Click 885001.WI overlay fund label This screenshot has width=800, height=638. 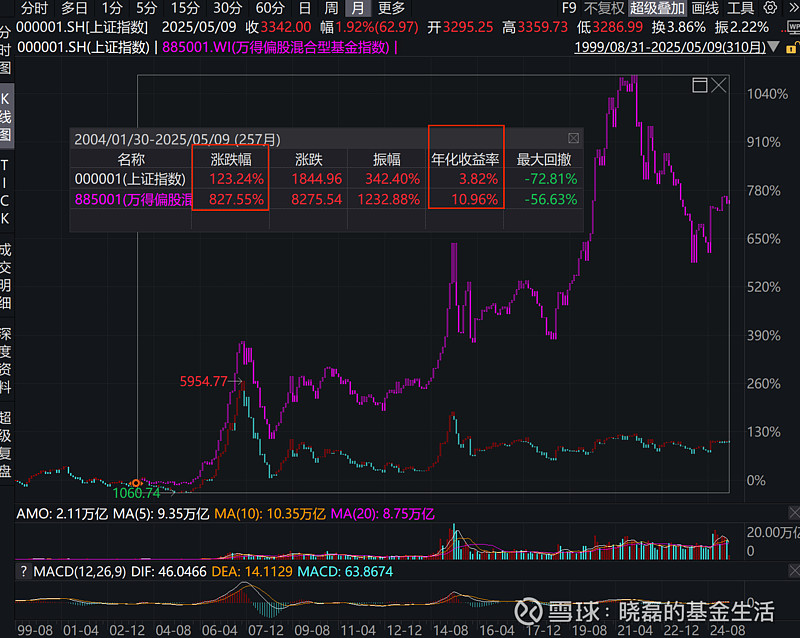click(276, 47)
